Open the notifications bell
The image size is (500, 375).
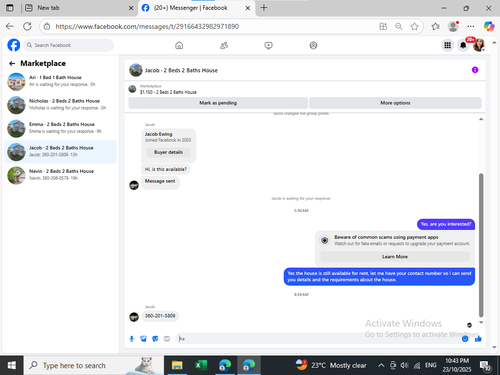click(463, 45)
